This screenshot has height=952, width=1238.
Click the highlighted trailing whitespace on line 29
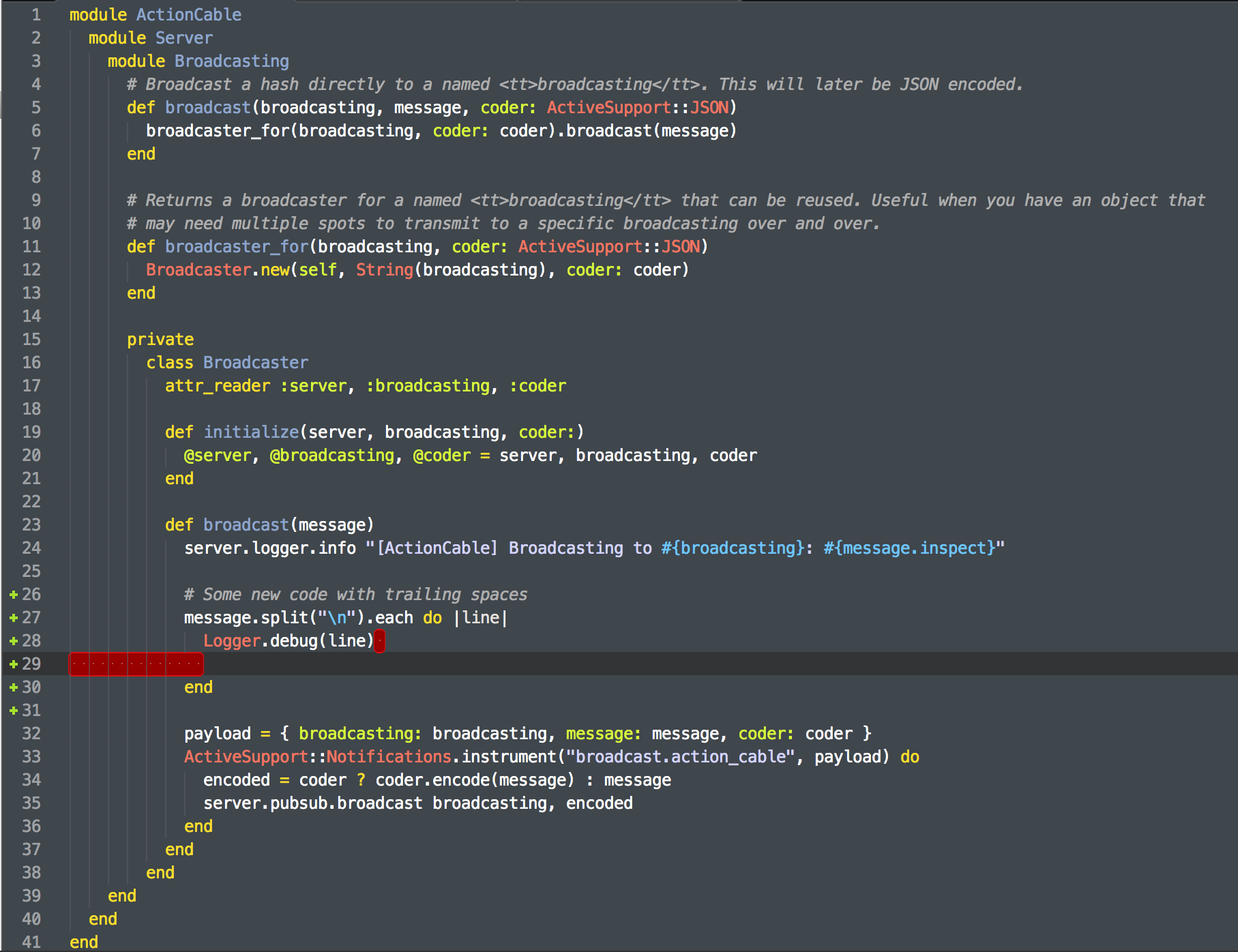pyautogui.click(x=136, y=664)
